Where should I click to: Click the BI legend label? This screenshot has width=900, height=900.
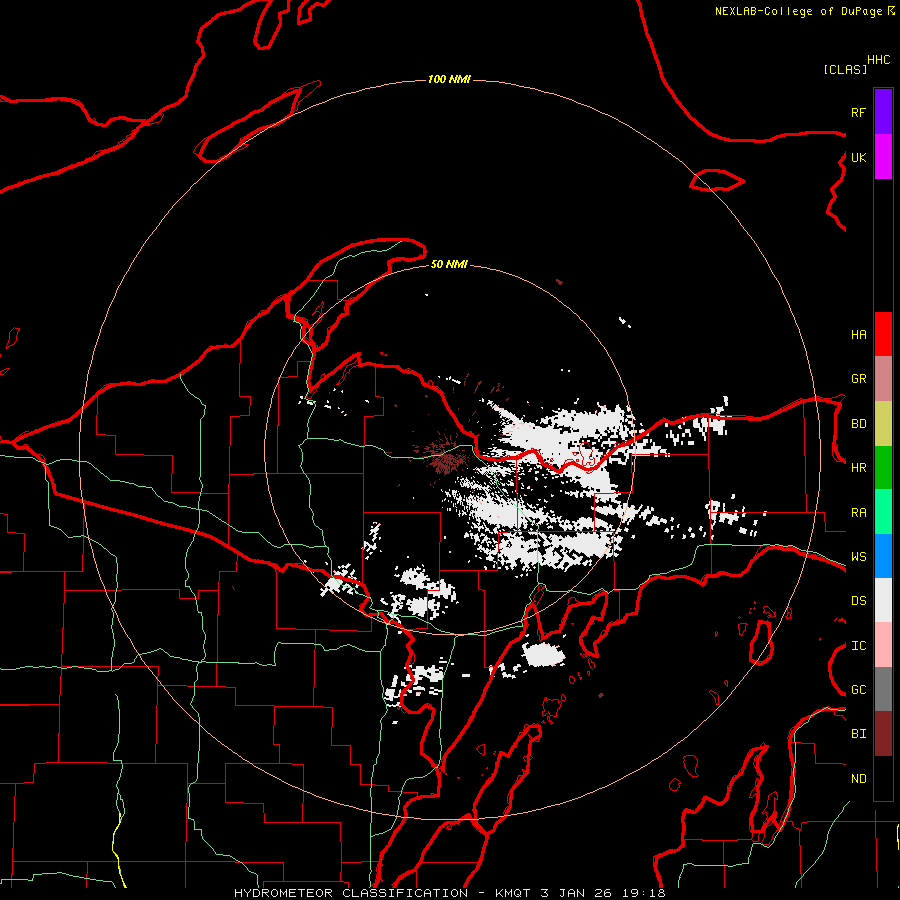tap(858, 734)
